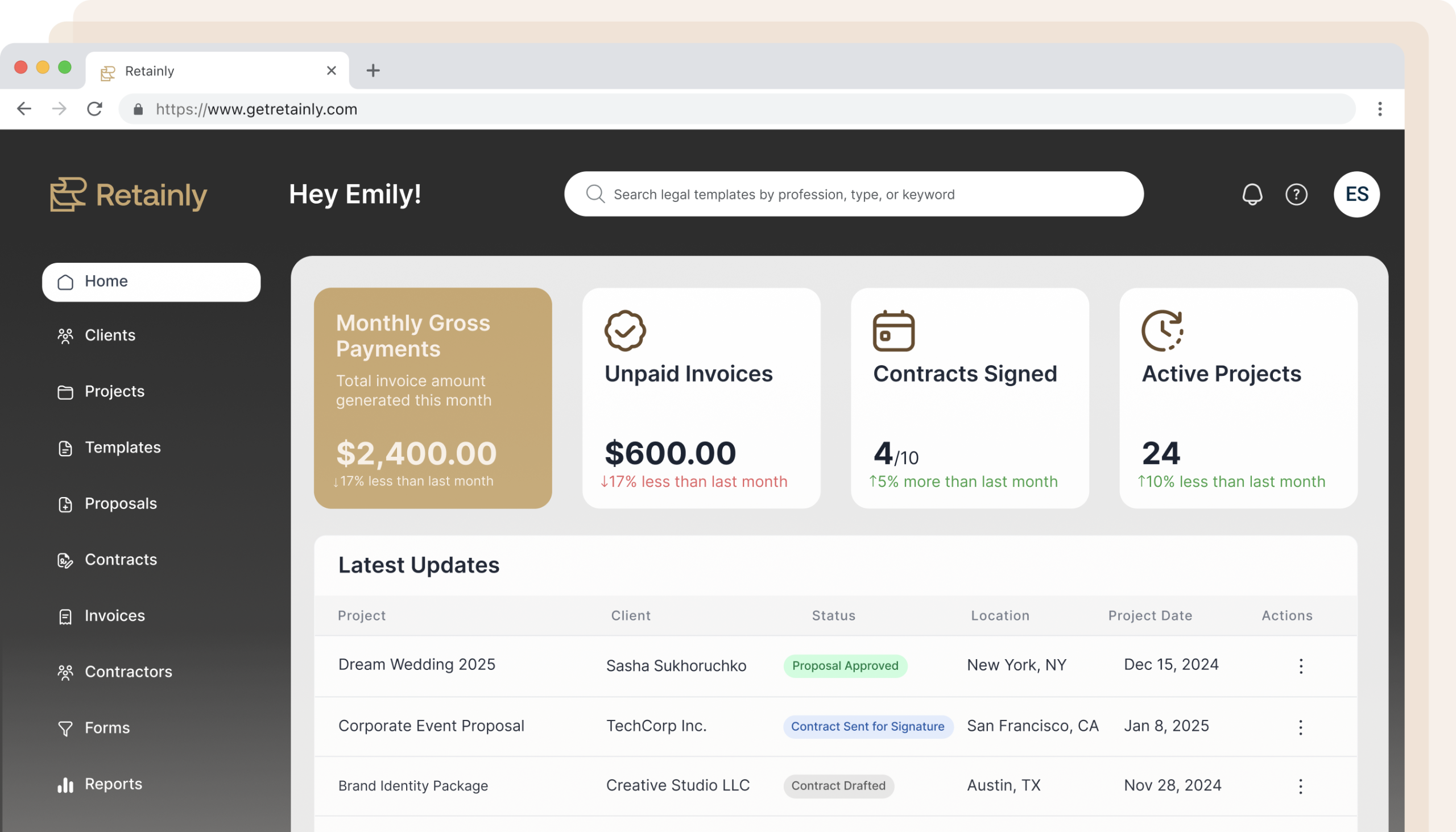The width and height of the screenshot is (1456, 832).
Task: Click the Retainly logo in sidebar
Action: click(129, 194)
